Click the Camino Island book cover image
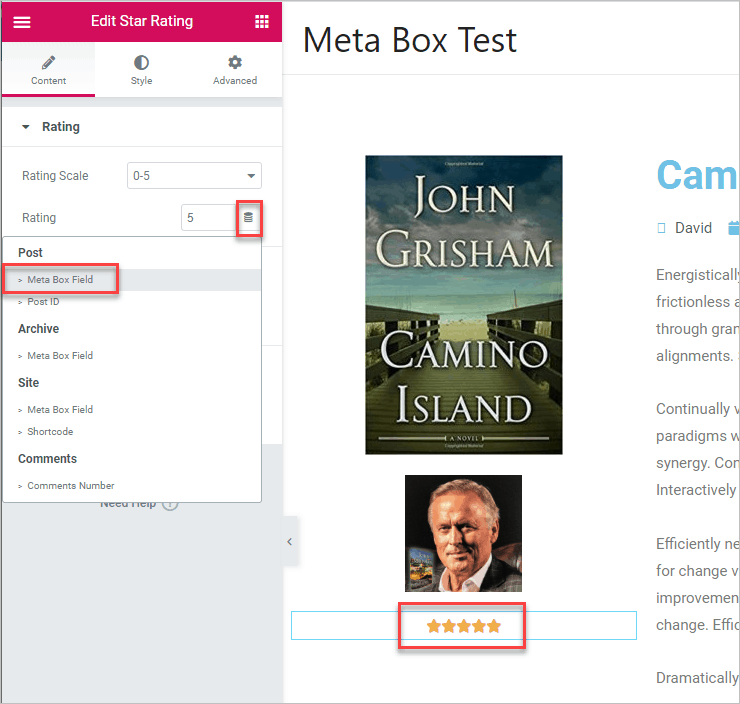 (463, 304)
